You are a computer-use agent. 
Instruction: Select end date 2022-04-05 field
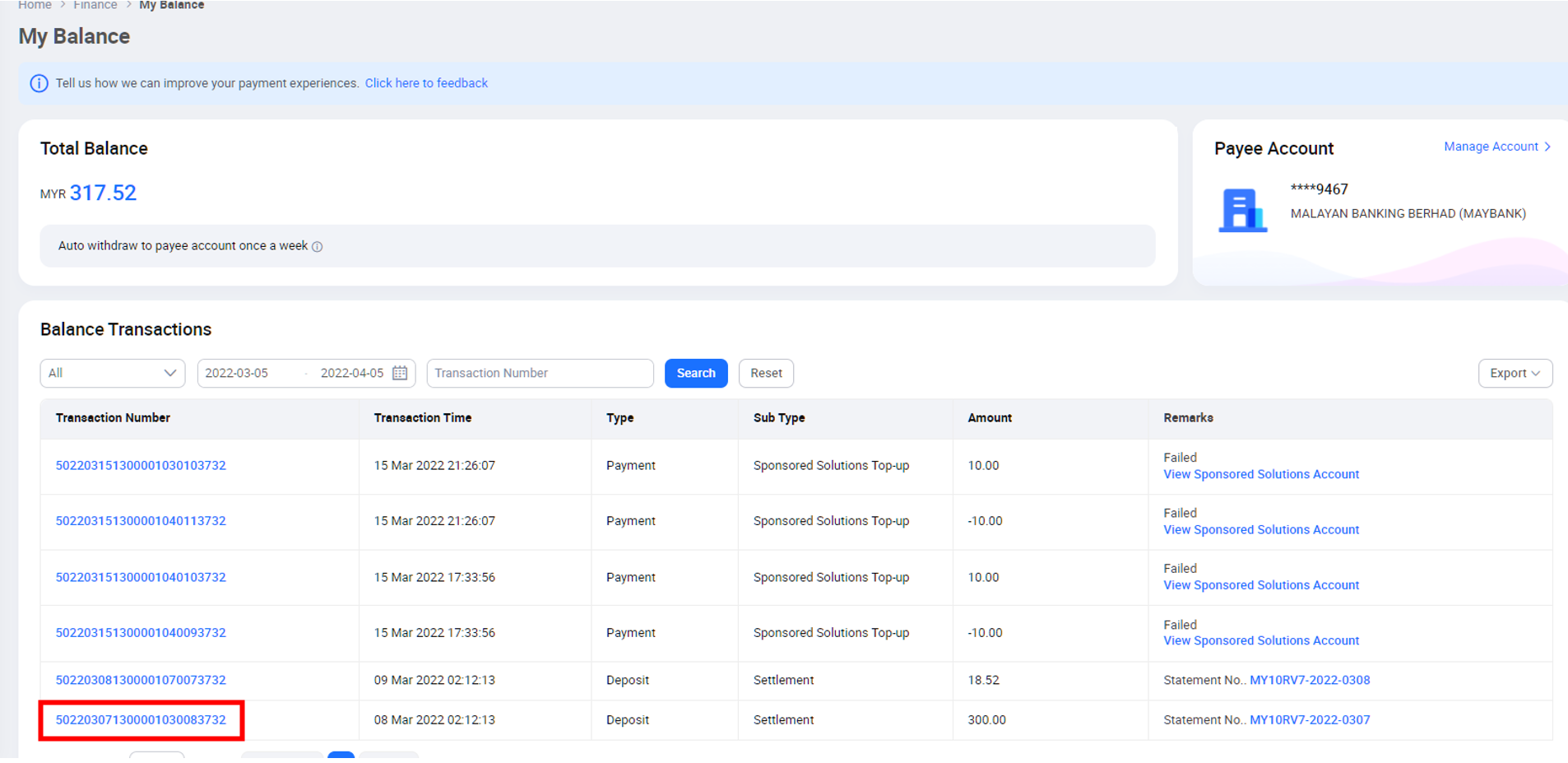click(351, 373)
